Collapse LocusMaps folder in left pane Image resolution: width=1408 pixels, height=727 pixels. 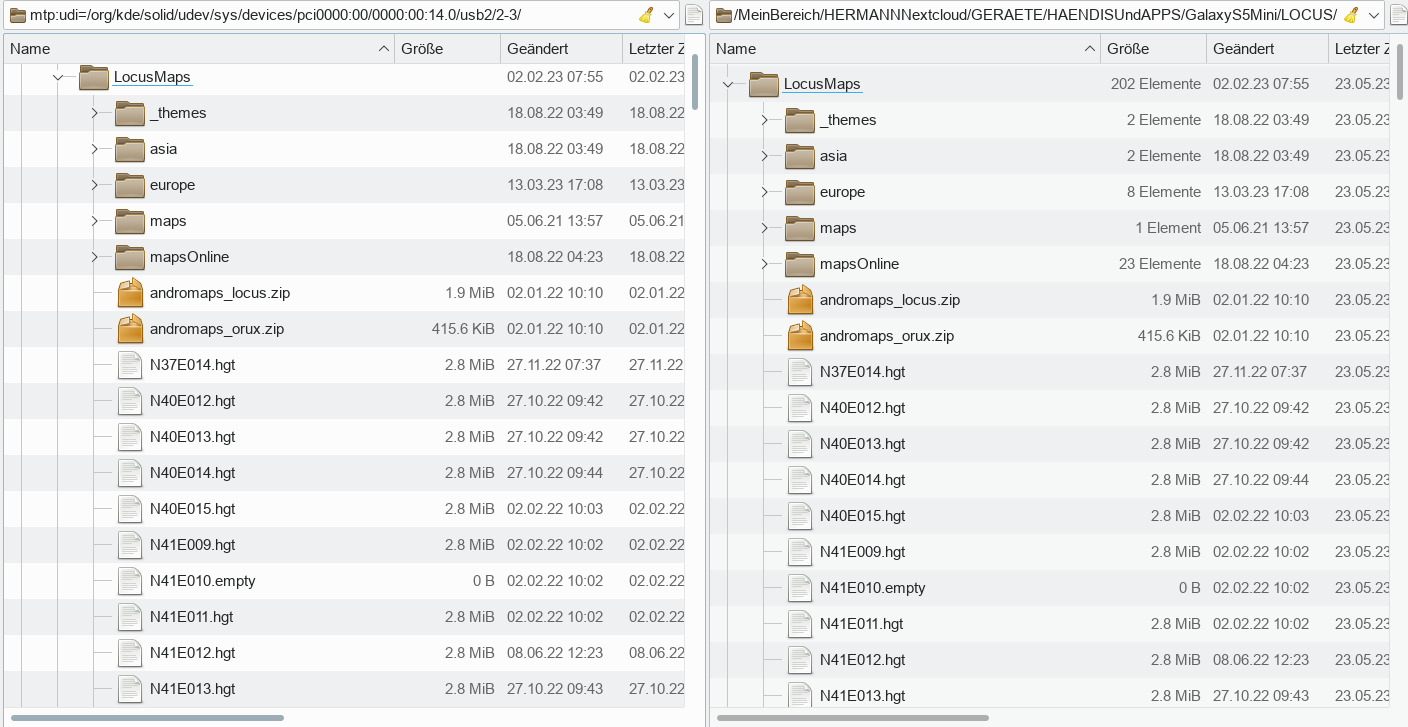pos(58,77)
